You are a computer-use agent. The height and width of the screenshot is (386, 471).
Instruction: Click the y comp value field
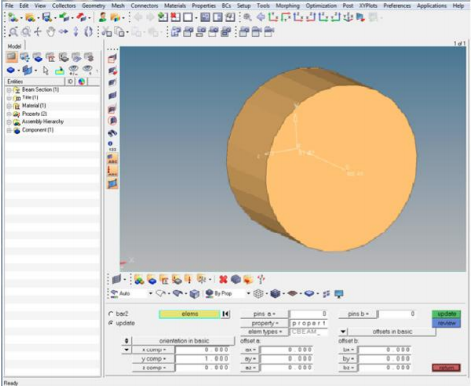point(203,359)
